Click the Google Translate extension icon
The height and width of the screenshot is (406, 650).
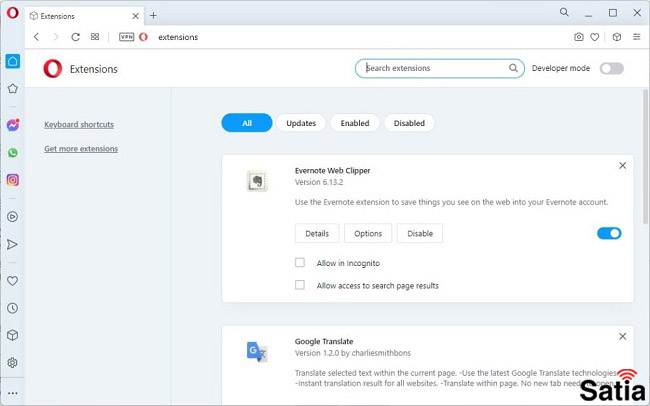257,352
